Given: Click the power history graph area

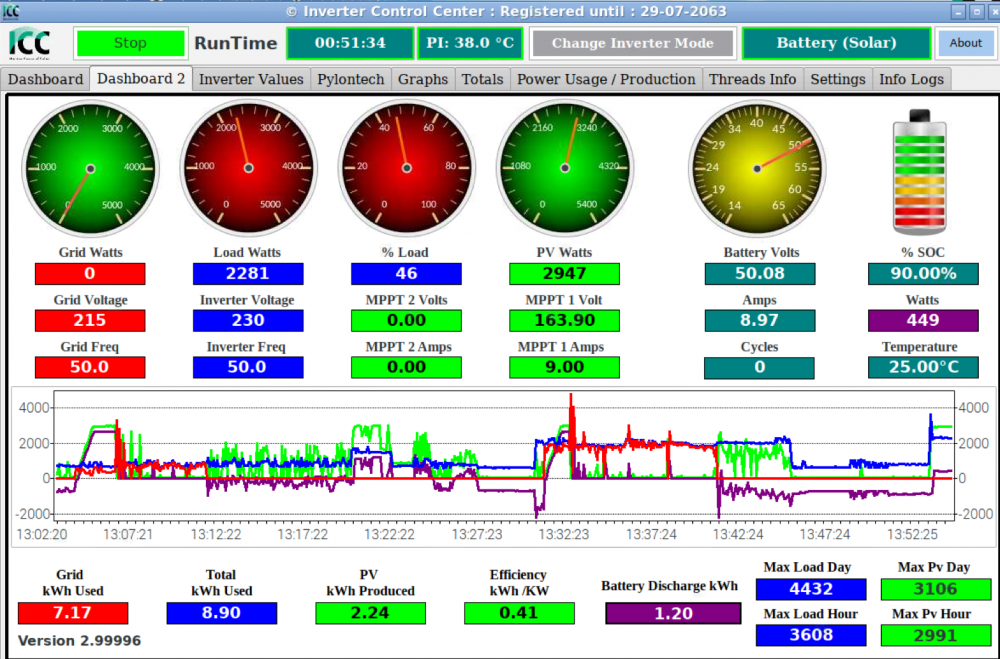Looking at the screenshot, I should pos(504,455).
